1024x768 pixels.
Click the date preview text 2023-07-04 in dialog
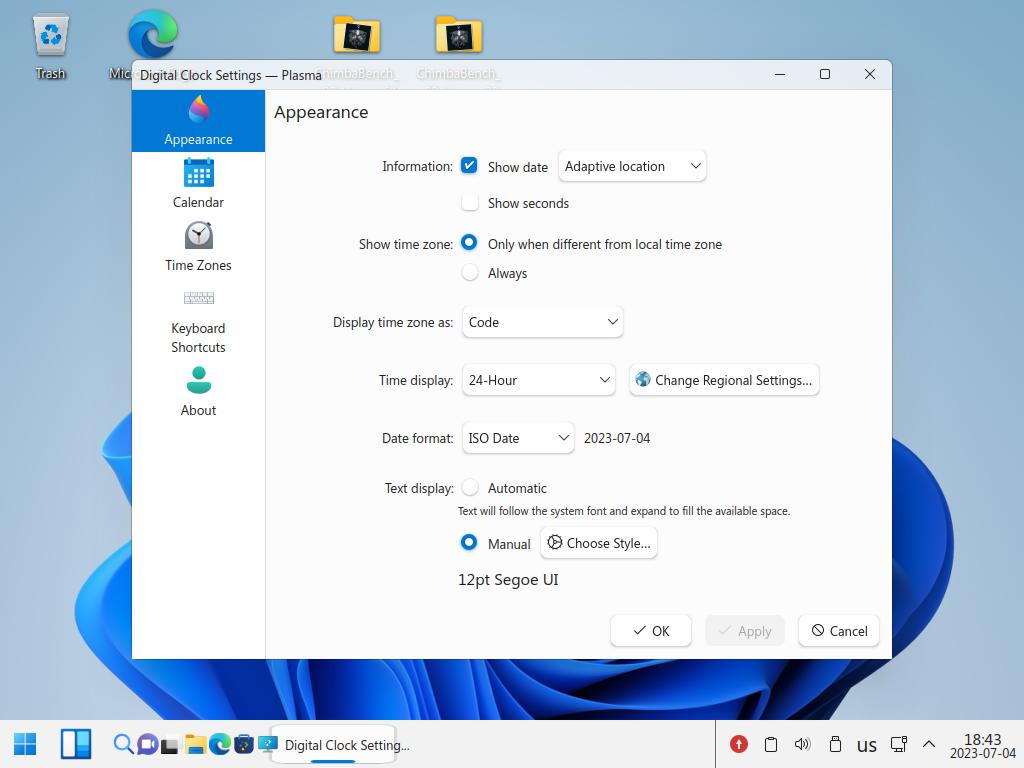coord(616,438)
